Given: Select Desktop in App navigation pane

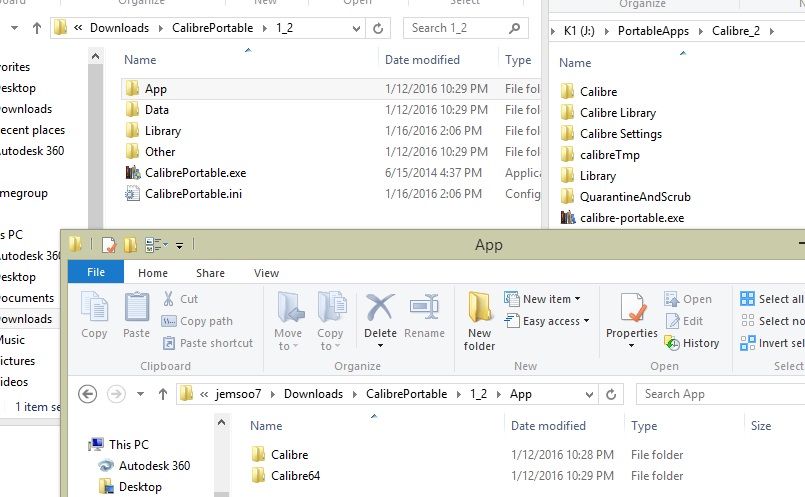Looking at the screenshot, I should [x=140, y=487].
